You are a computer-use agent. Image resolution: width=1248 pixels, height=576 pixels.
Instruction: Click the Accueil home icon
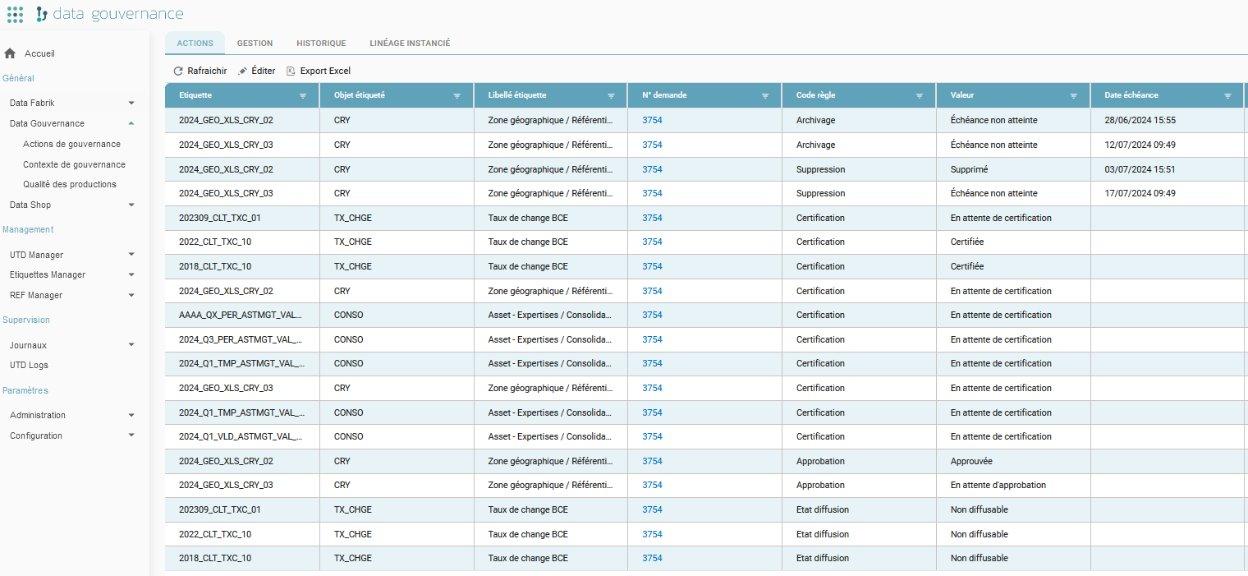[10, 53]
